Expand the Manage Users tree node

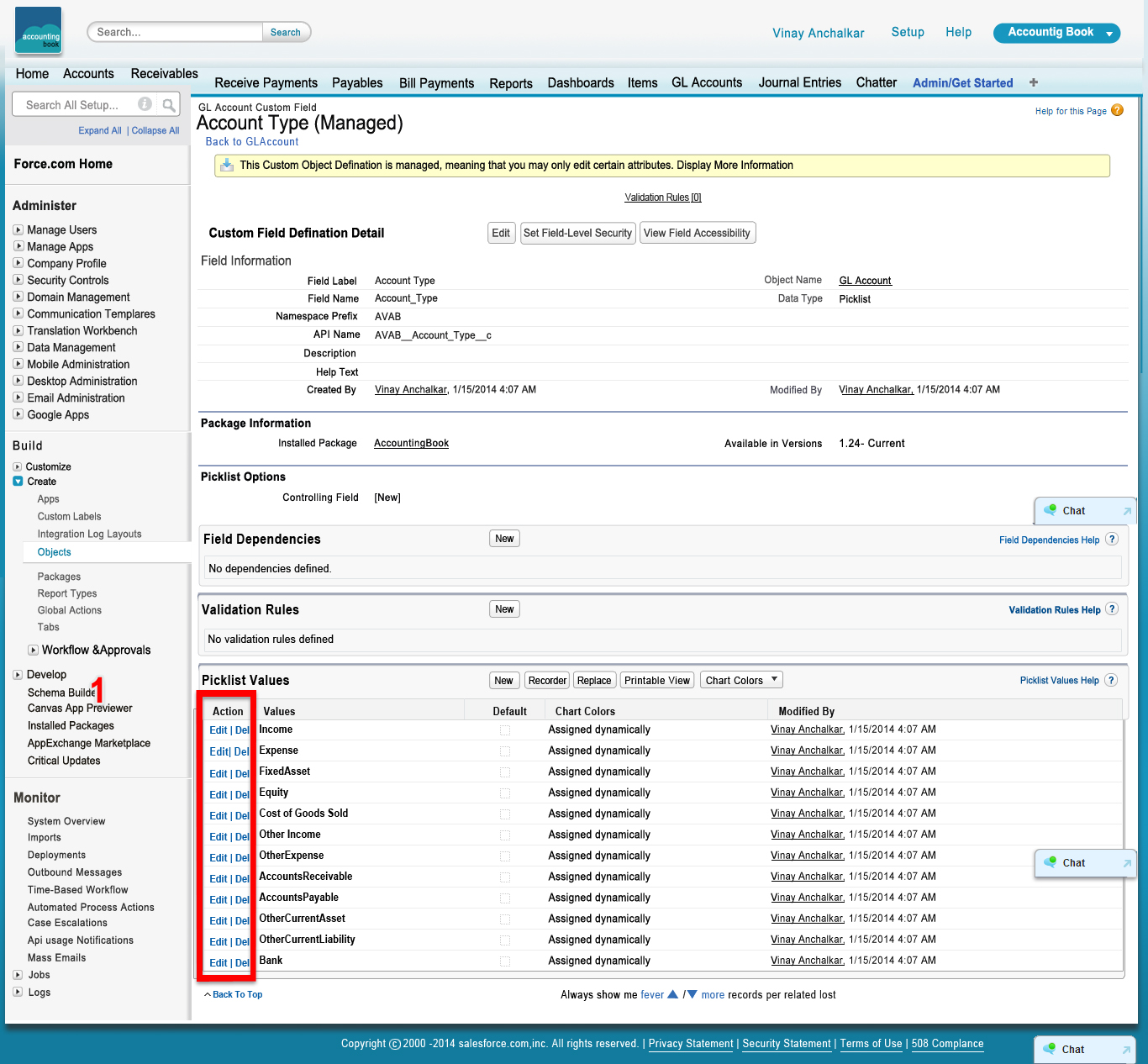tap(18, 229)
